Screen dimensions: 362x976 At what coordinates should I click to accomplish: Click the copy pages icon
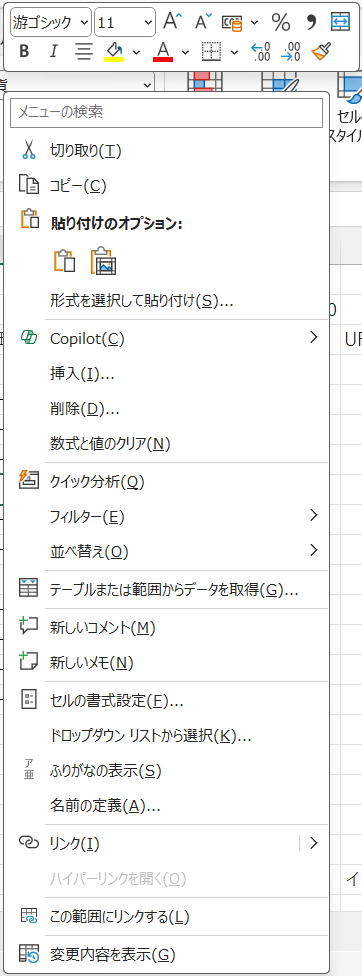point(29,185)
